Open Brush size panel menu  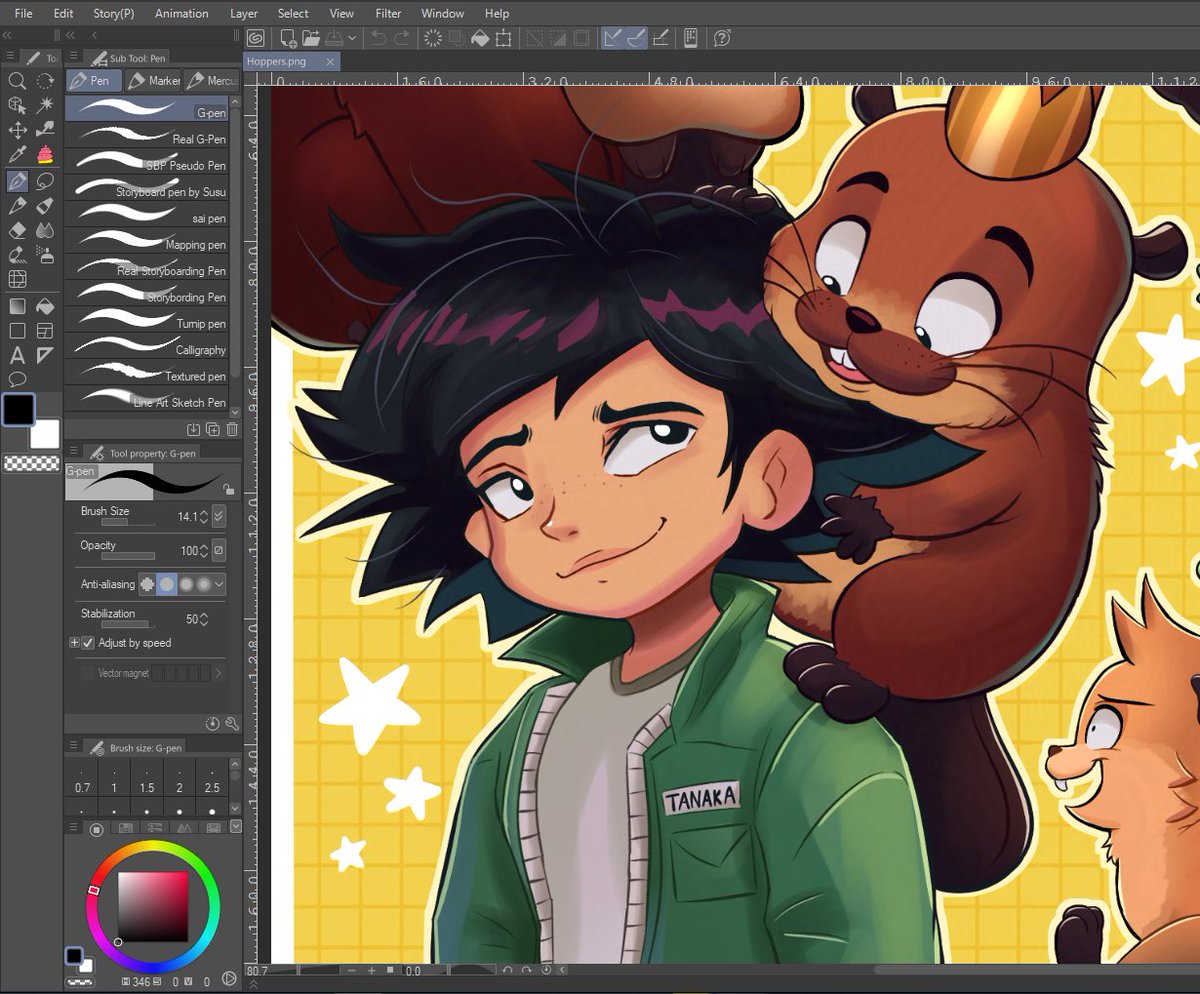tap(74, 747)
